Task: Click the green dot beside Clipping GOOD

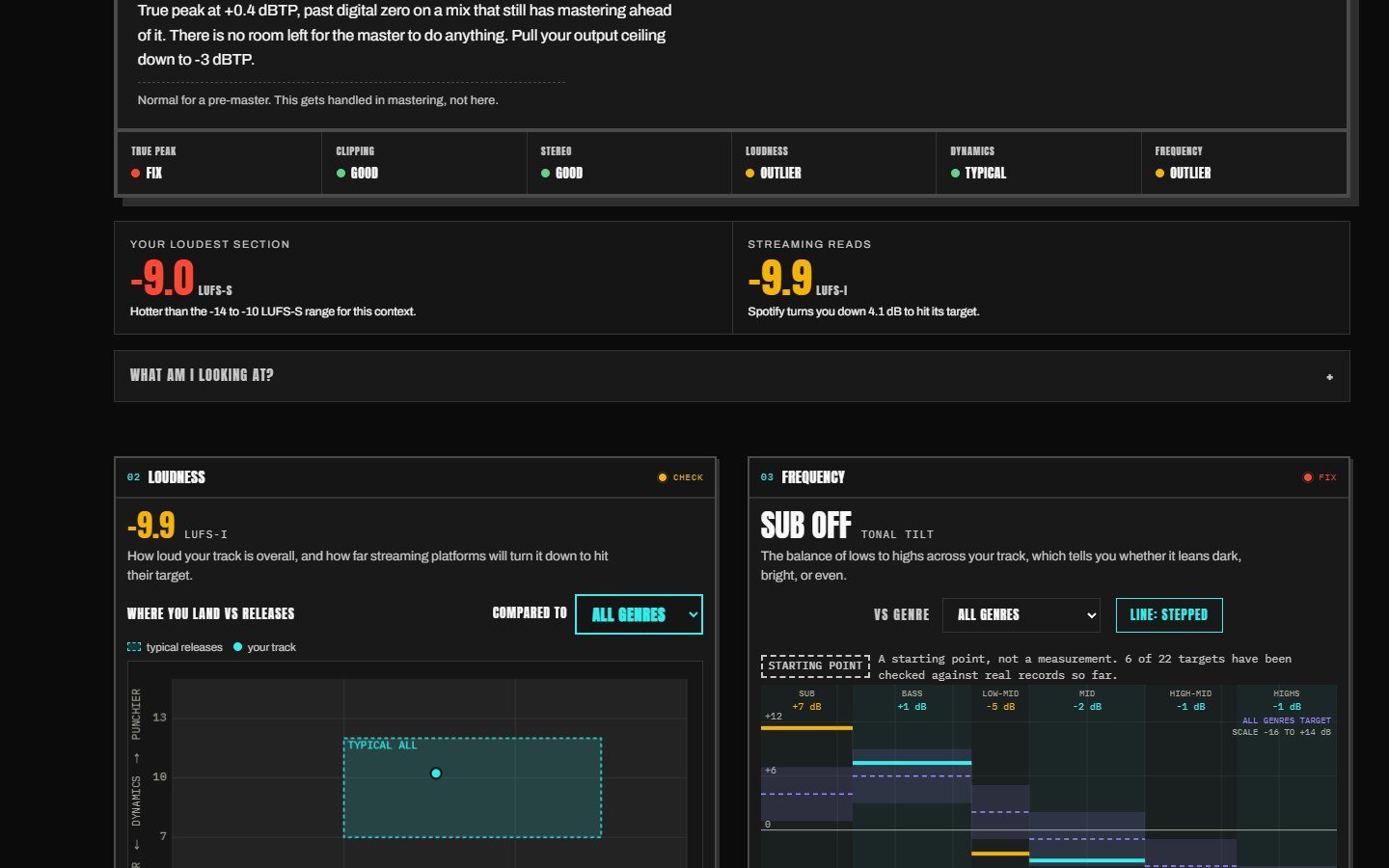Action: [340, 174]
